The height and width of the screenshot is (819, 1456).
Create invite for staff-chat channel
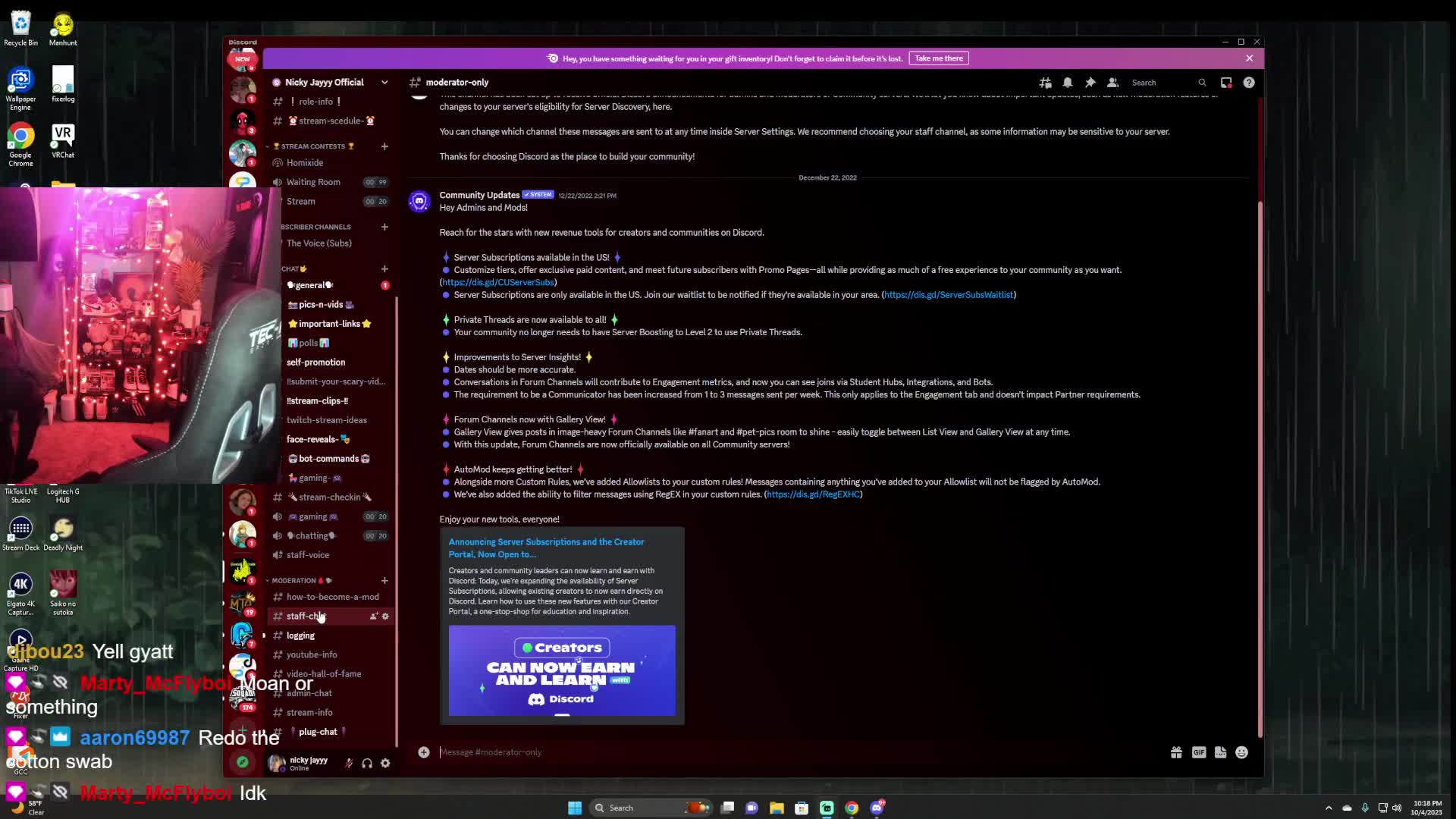373,617
